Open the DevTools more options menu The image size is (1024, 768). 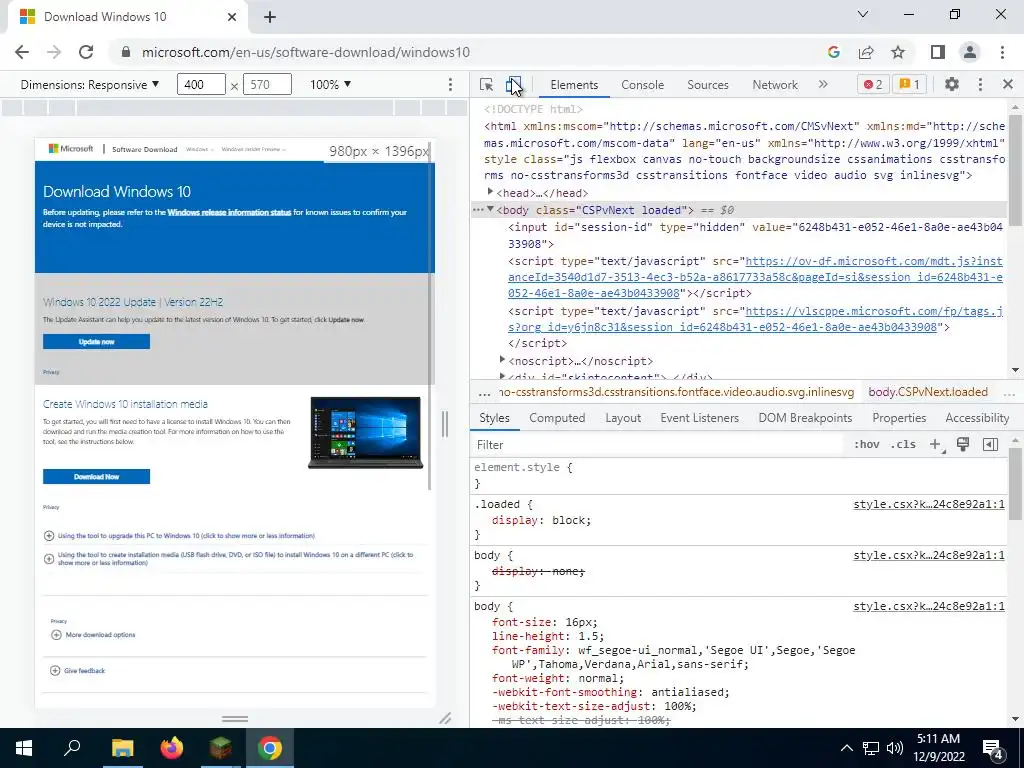[980, 84]
